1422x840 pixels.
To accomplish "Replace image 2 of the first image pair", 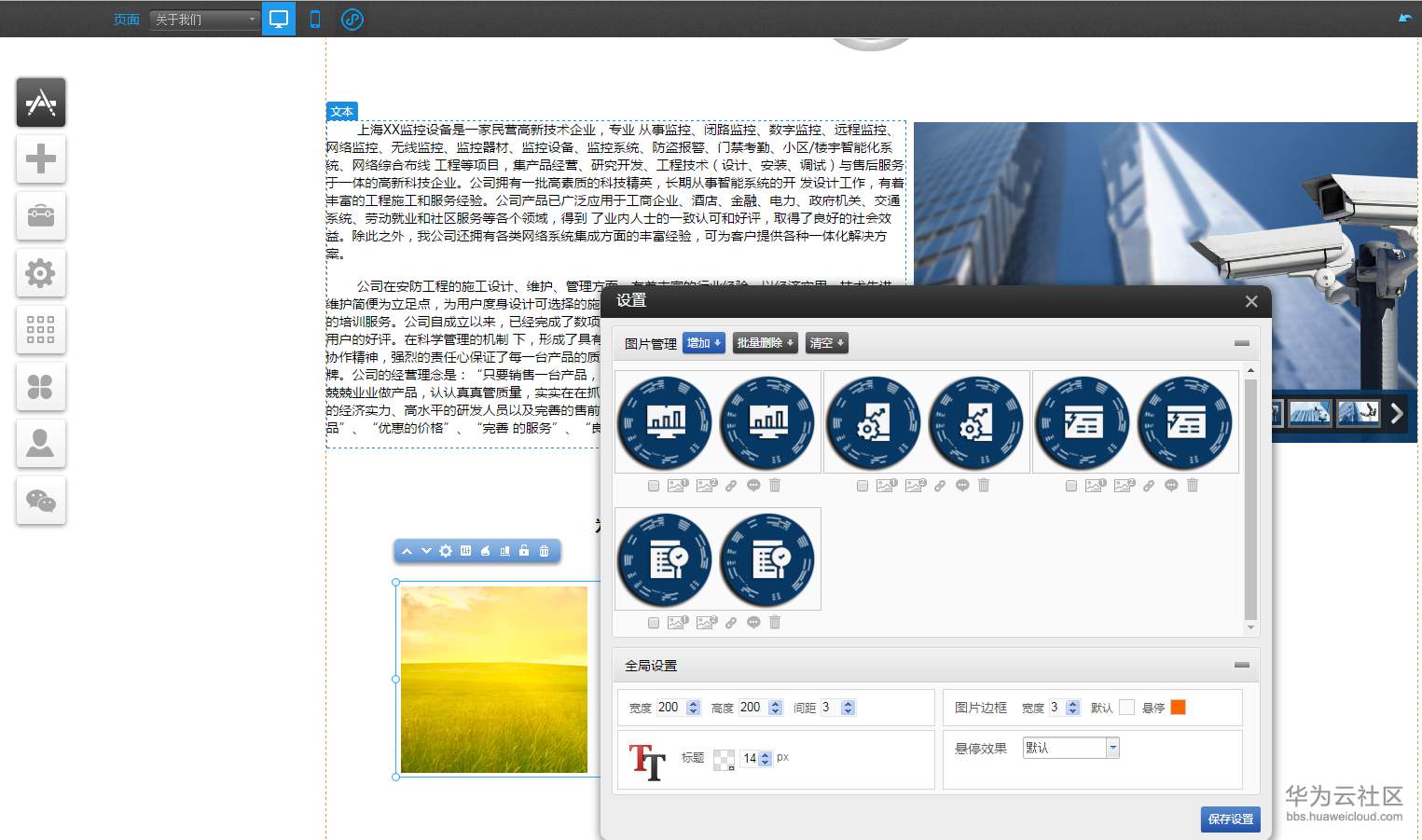I will coord(707,485).
